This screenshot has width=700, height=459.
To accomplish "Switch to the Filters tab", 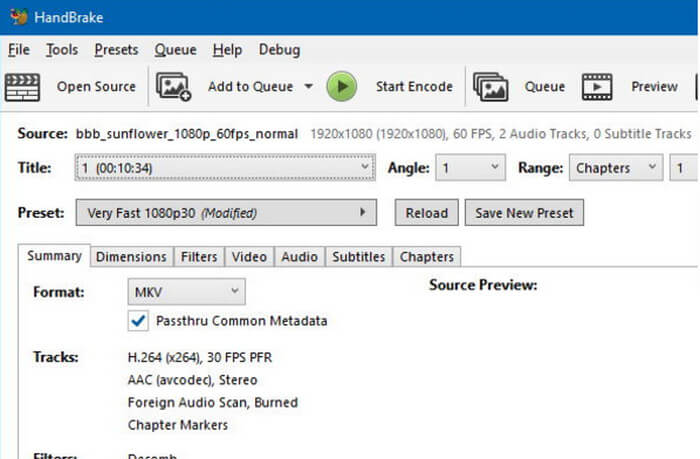I will [x=199, y=257].
